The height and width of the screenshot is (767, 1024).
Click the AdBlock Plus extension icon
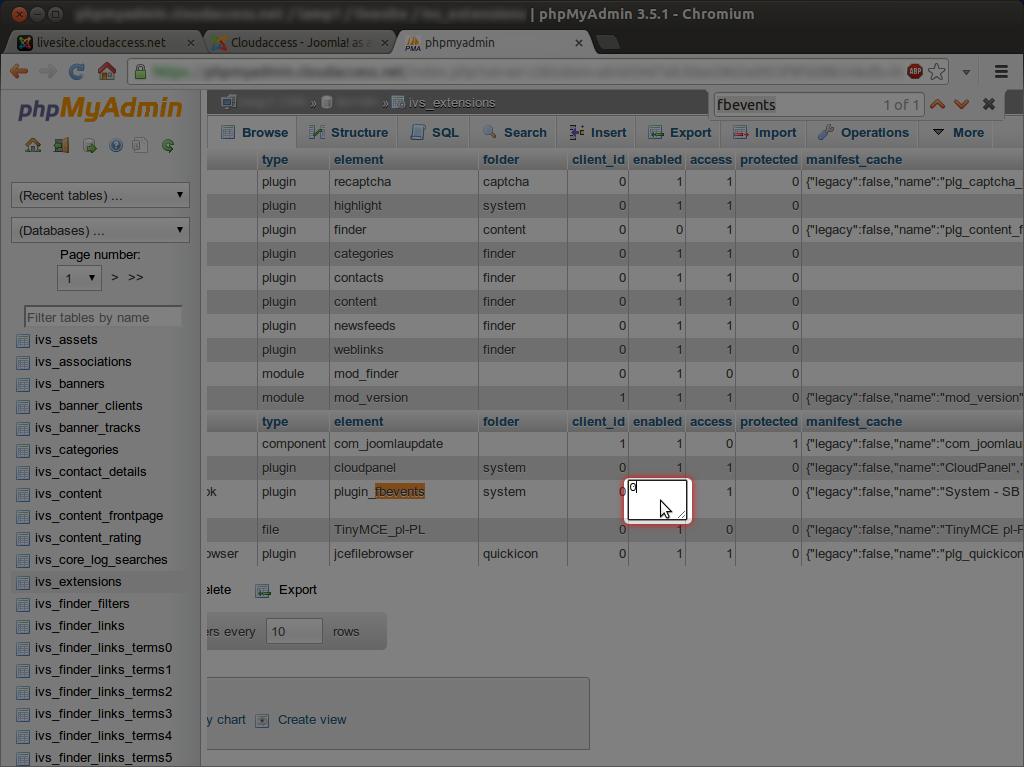click(x=914, y=71)
